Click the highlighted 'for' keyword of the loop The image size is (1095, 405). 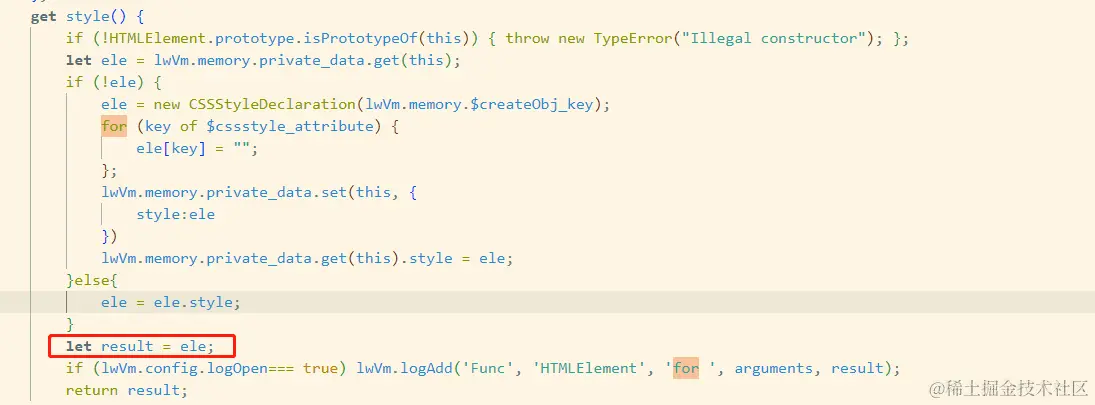[114, 126]
